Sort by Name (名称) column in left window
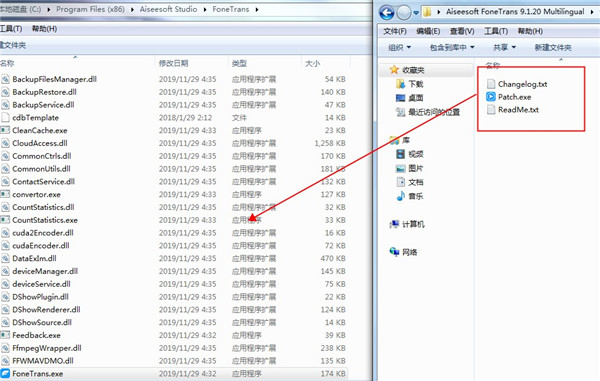 click(x=7, y=63)
